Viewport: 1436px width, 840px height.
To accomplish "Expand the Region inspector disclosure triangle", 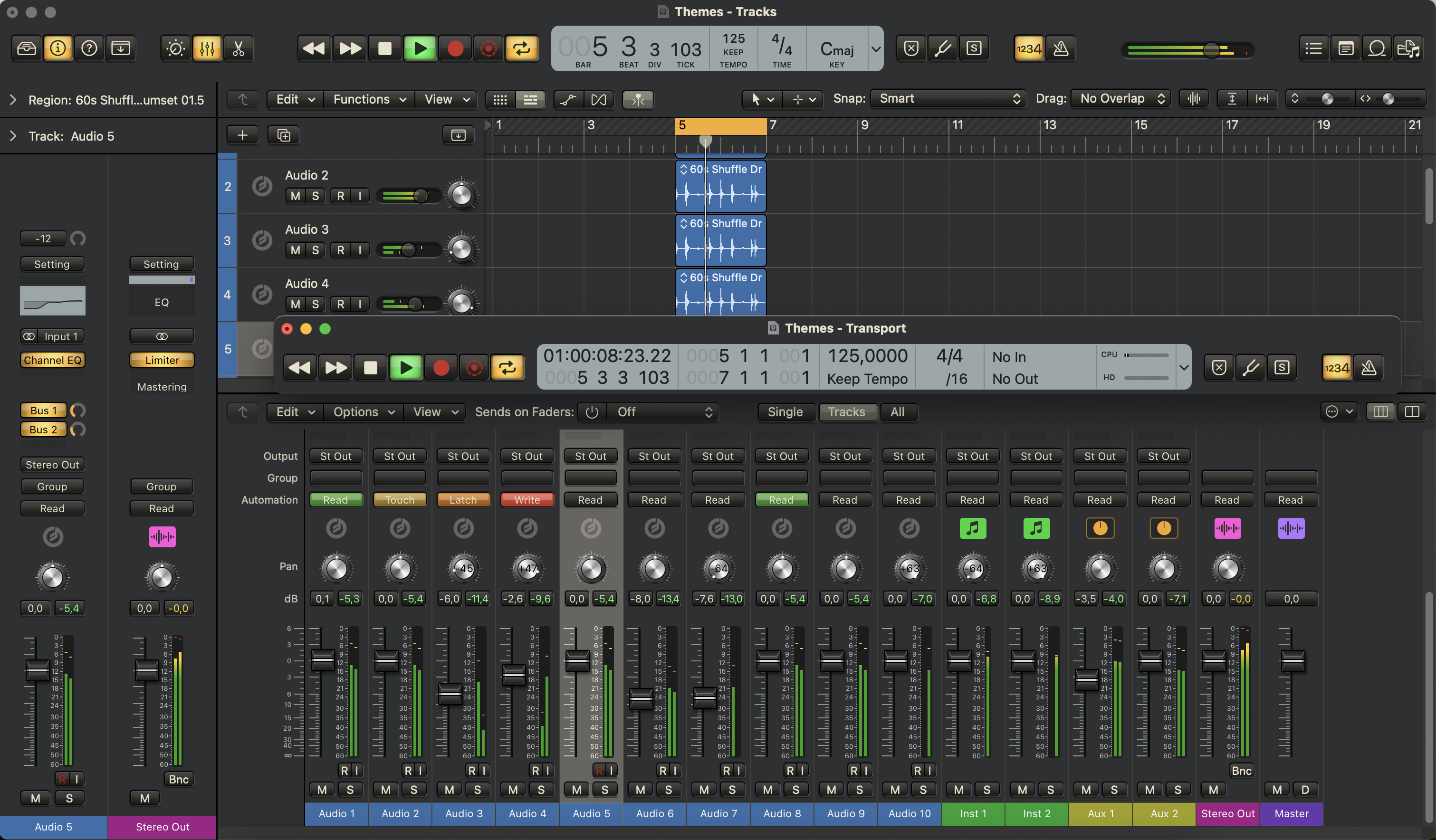I will click(x=13, y=100).
